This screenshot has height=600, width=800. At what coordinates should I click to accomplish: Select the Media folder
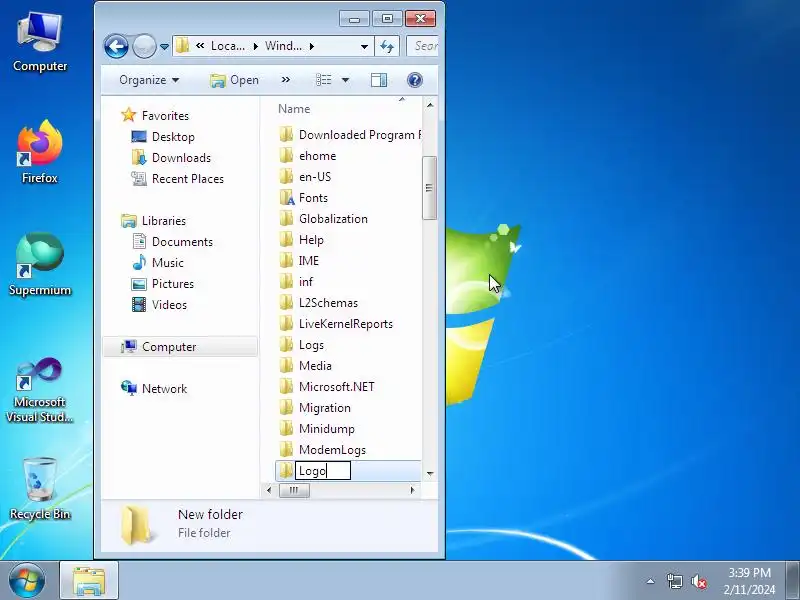(306, 365)
